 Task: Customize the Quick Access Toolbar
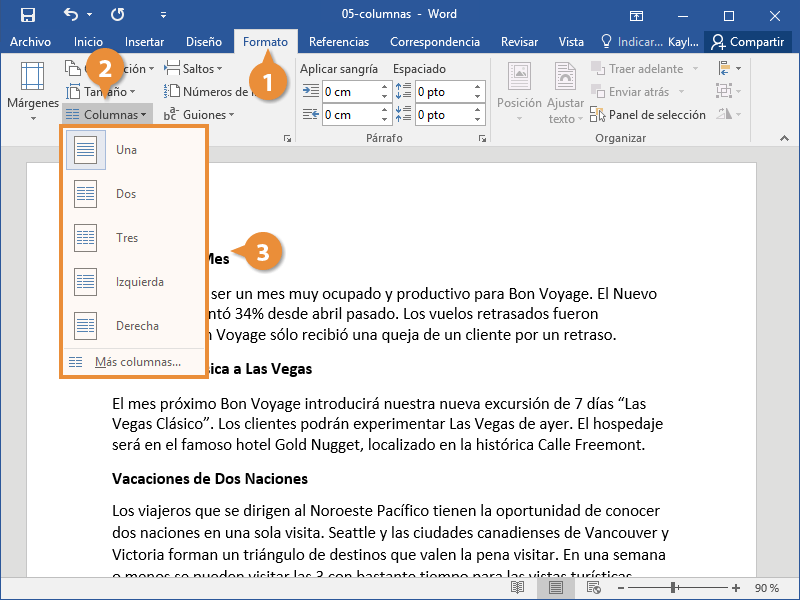pos(163,15)
